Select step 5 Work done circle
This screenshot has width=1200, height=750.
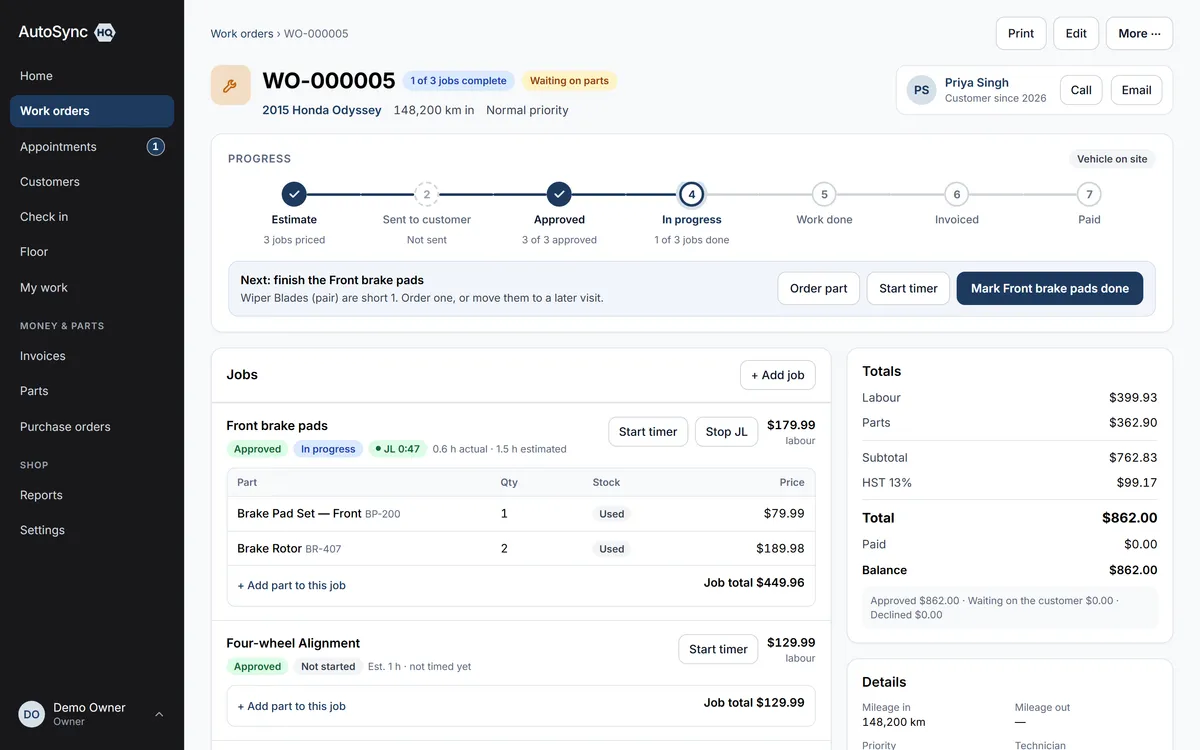point(824,194)
